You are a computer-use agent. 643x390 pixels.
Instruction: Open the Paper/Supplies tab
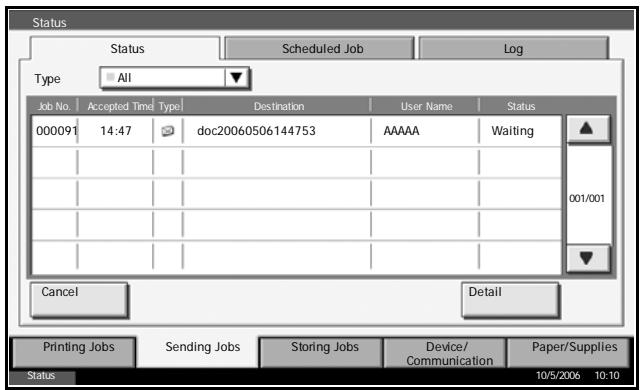point(569,352)
